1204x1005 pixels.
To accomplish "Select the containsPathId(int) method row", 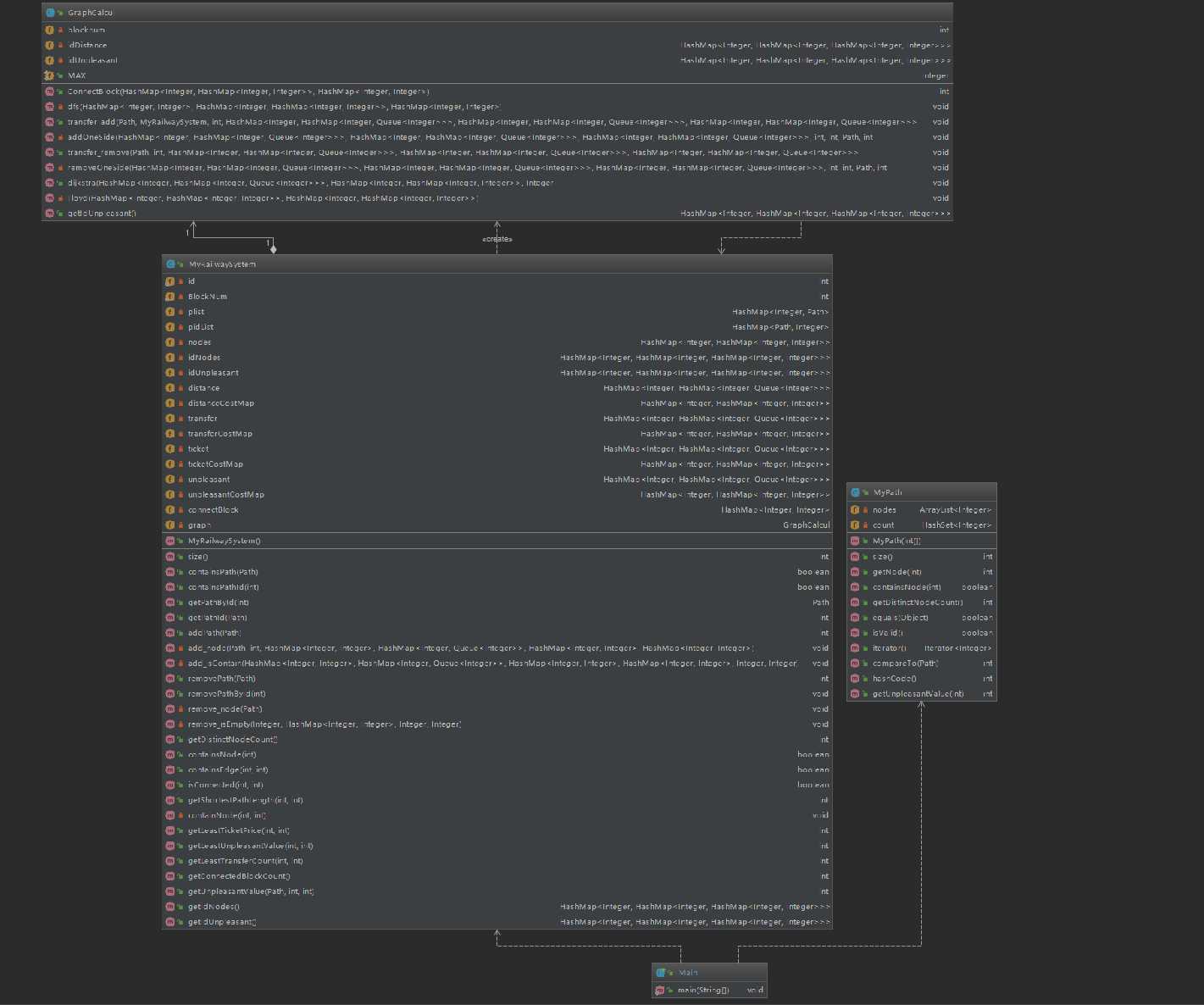I will coord(497,587).
